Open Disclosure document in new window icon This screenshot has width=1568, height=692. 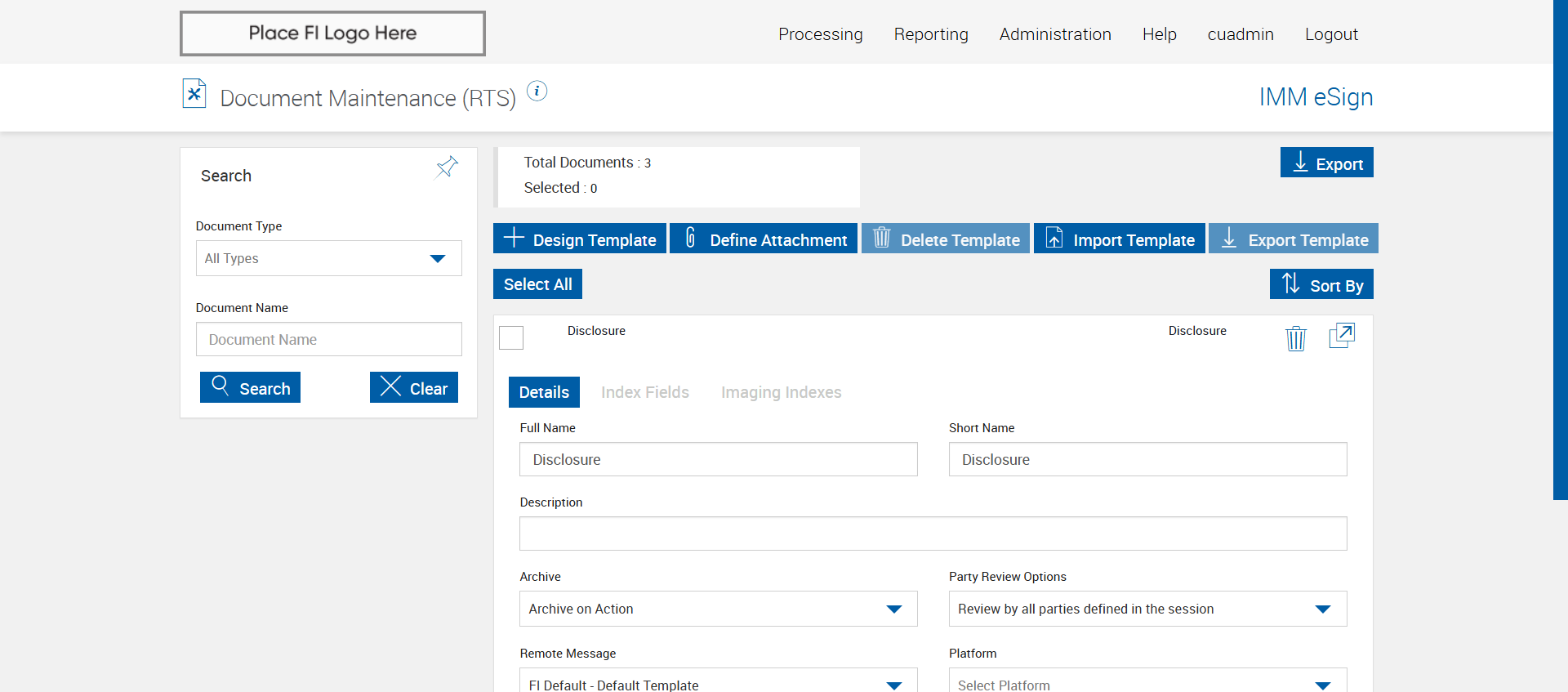click(x=1341, y=336)
